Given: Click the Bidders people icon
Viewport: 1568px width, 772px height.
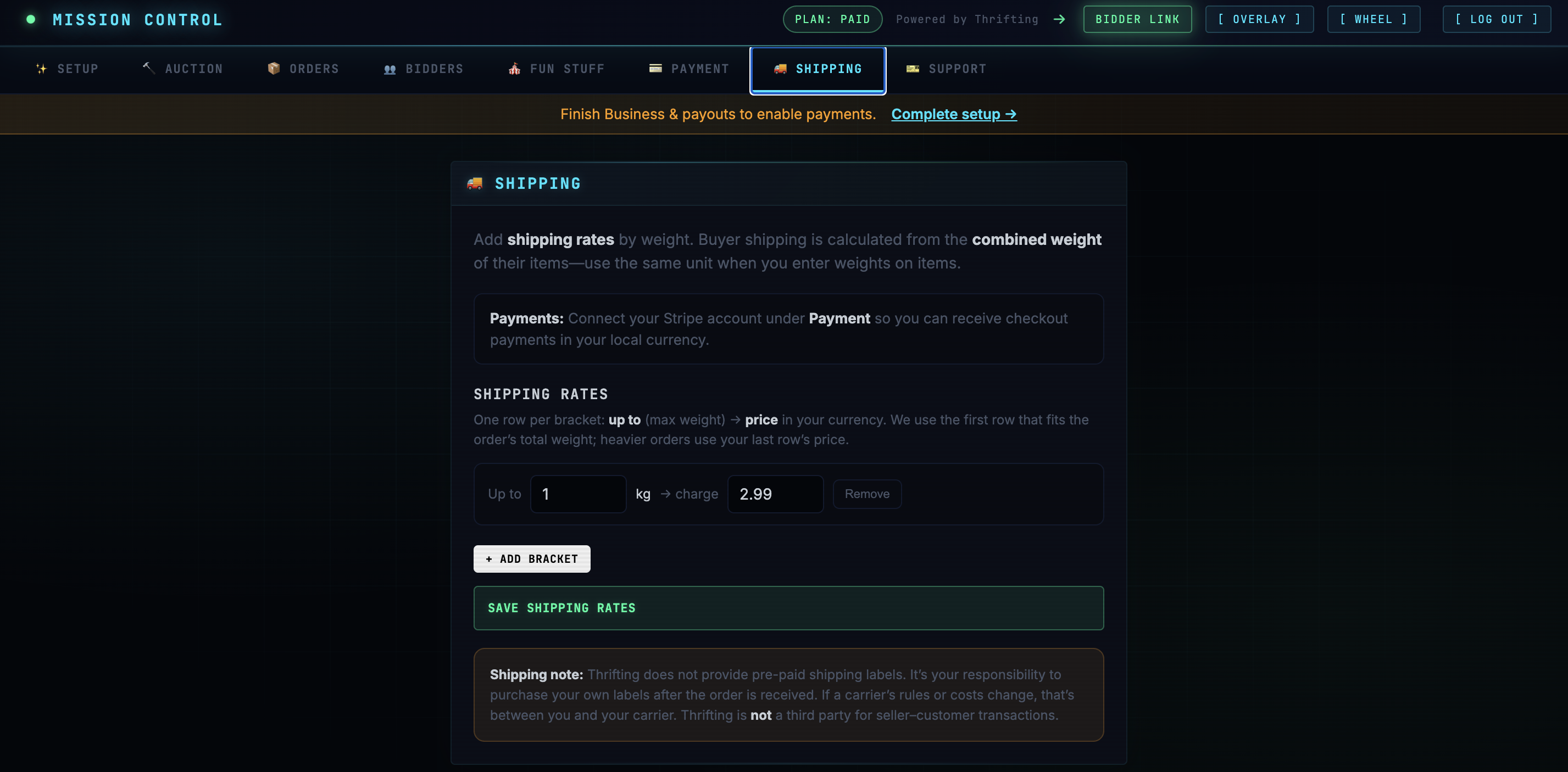Looking at the screenshot, I should tap(390, 69).
